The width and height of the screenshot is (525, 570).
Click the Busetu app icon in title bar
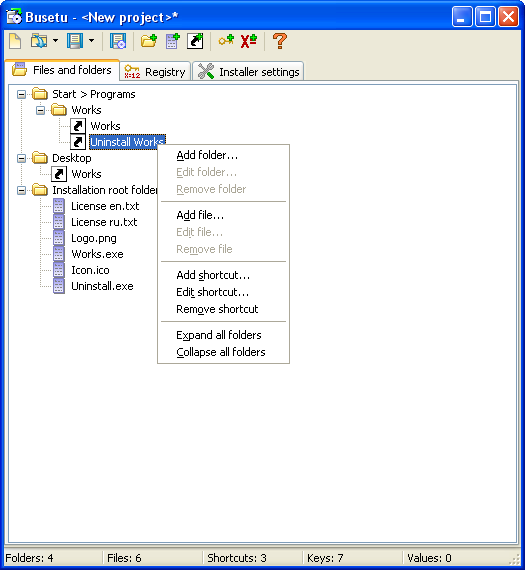[x=14, y=17]
